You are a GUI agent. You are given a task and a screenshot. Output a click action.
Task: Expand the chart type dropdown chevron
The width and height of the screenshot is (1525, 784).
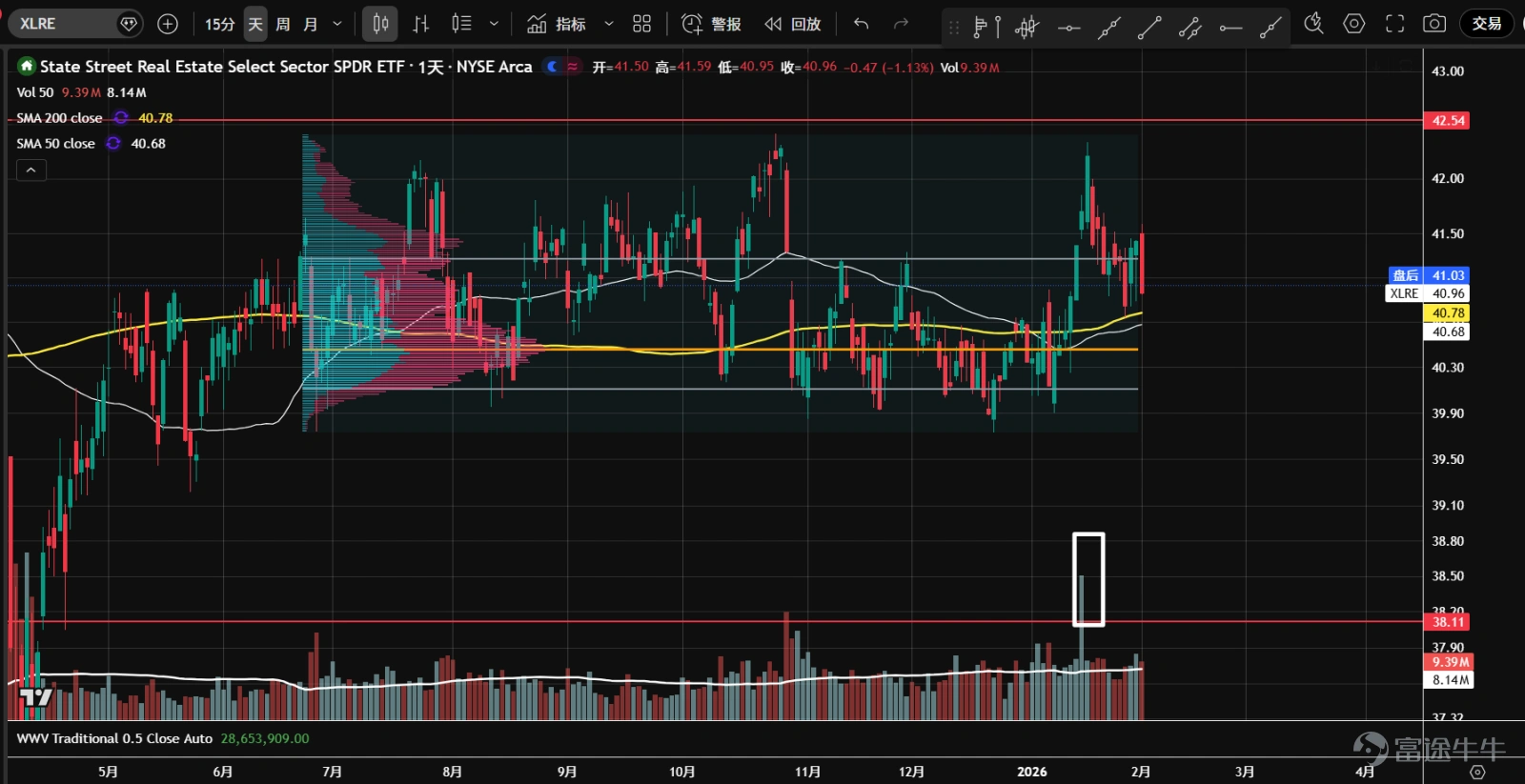tap(494, 24)
